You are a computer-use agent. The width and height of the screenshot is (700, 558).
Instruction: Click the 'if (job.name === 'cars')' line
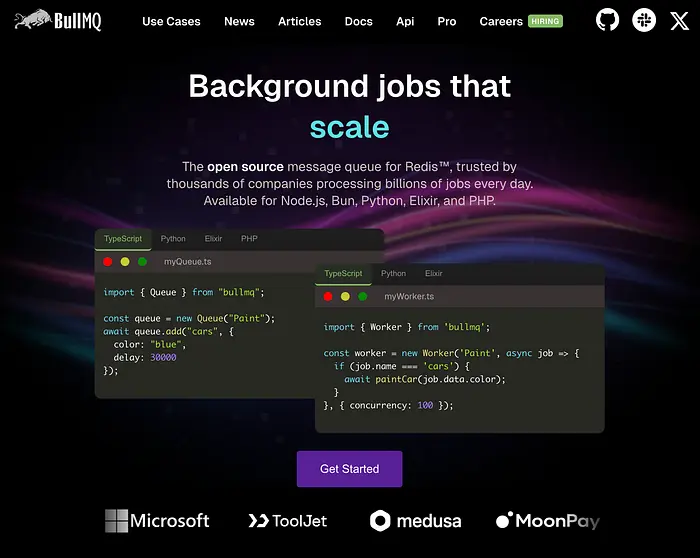pyautogui.click(x=401, y=366)
